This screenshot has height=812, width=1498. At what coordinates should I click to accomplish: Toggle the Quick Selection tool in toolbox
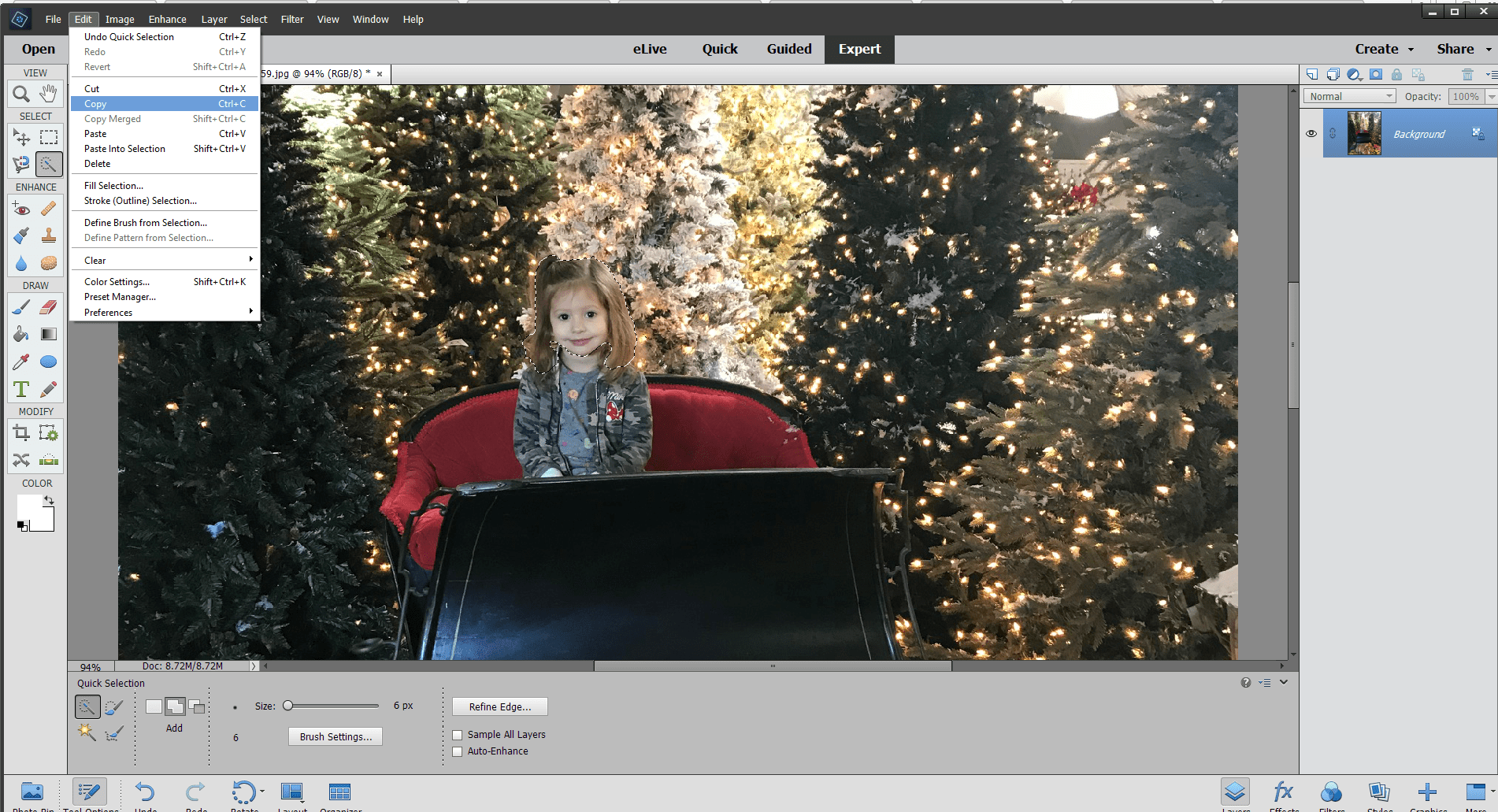pyautogui.click(x=49, y=165)
